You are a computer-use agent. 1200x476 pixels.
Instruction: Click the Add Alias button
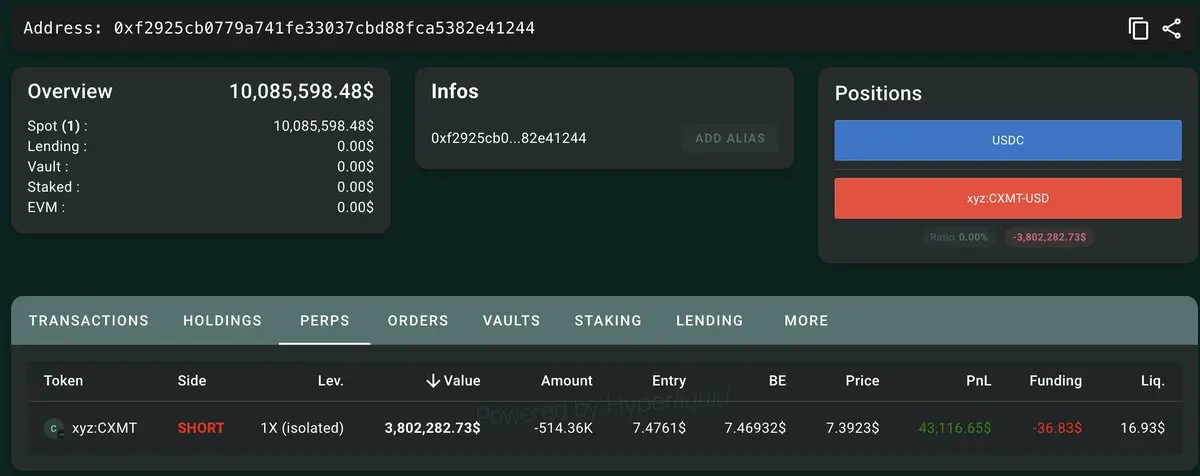pyautogui.click(x=730, y=138)
